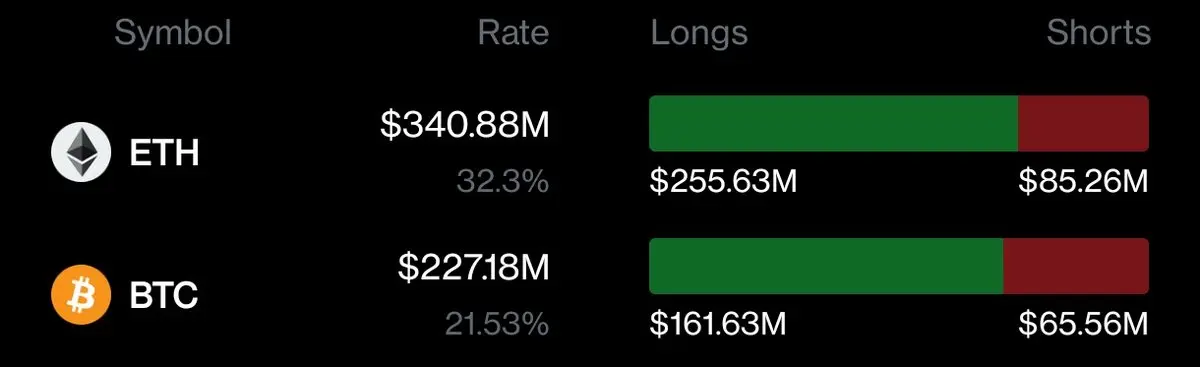Click the green longs segment of ETH bar

(x=834, y=123)
